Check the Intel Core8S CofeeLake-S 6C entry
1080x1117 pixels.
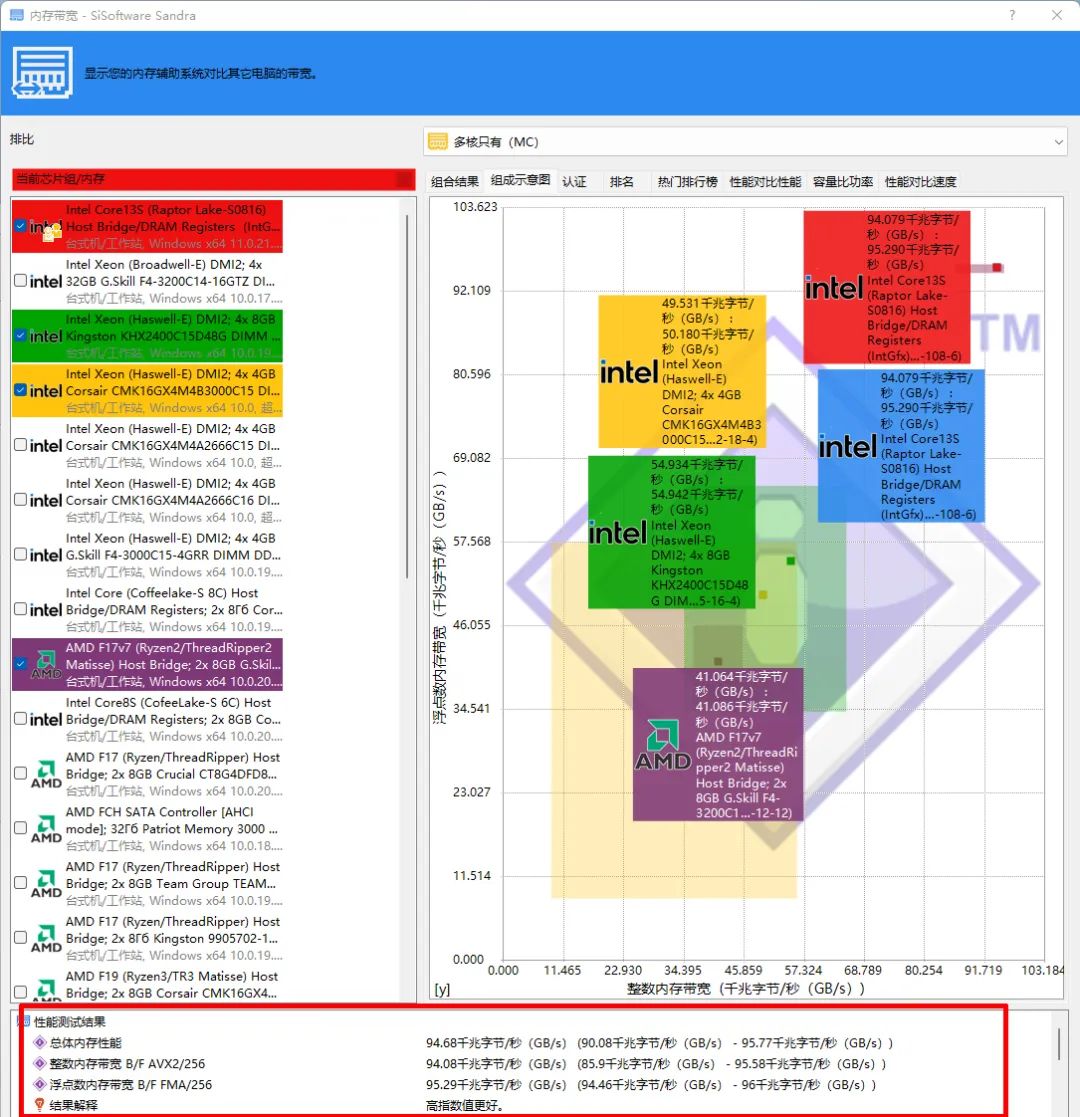click(21, 719)
